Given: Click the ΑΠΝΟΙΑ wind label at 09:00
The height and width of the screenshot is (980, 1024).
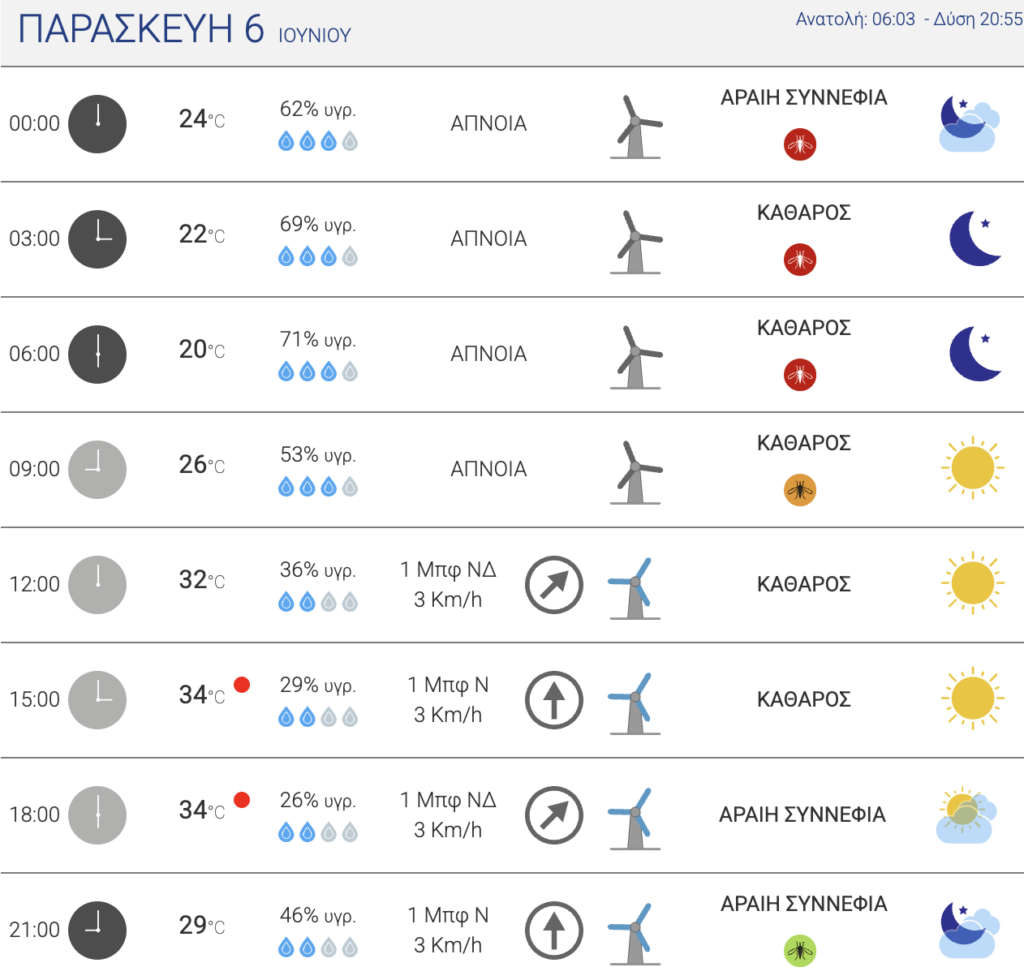Looking at the screenshot, I should pyautogui.click(x=488, y=469).
